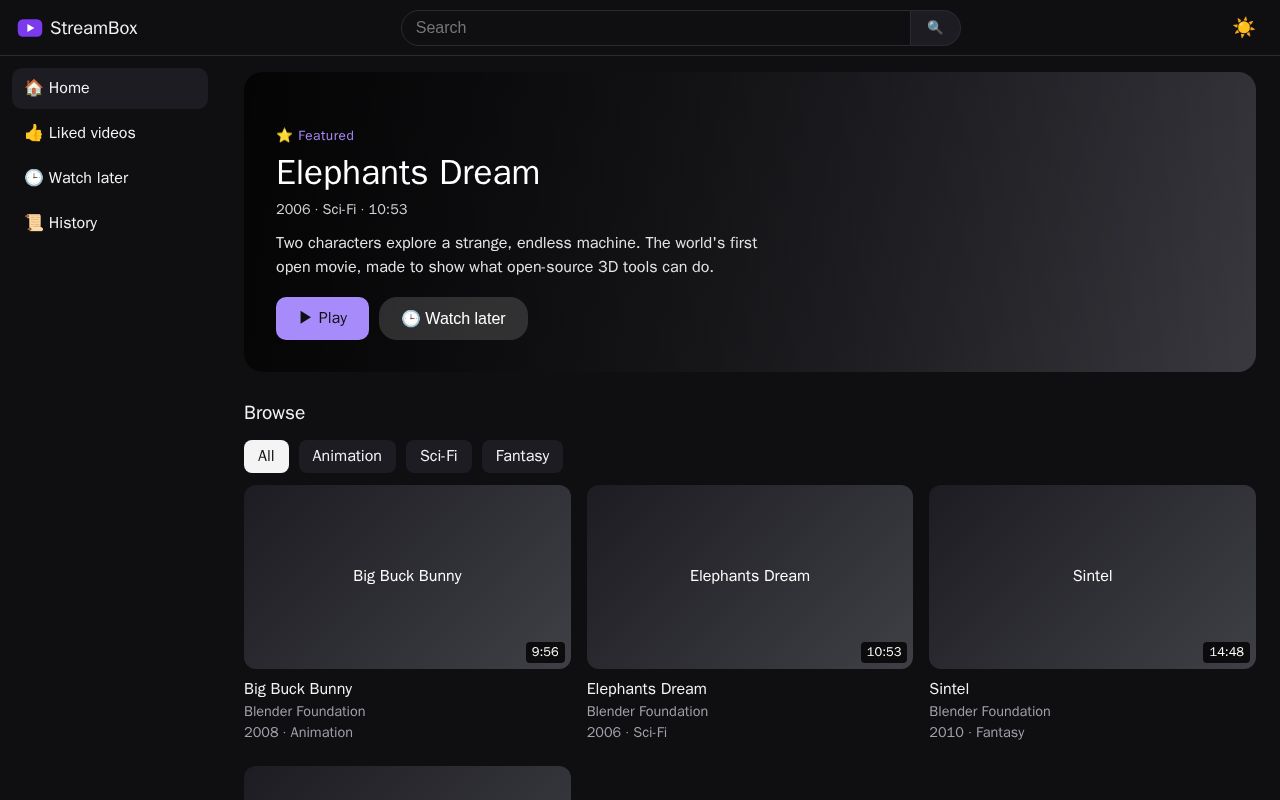The image size is (1280, 800).
Task: Click the 14:48 duration badge
Action: tap(1227, 652)
